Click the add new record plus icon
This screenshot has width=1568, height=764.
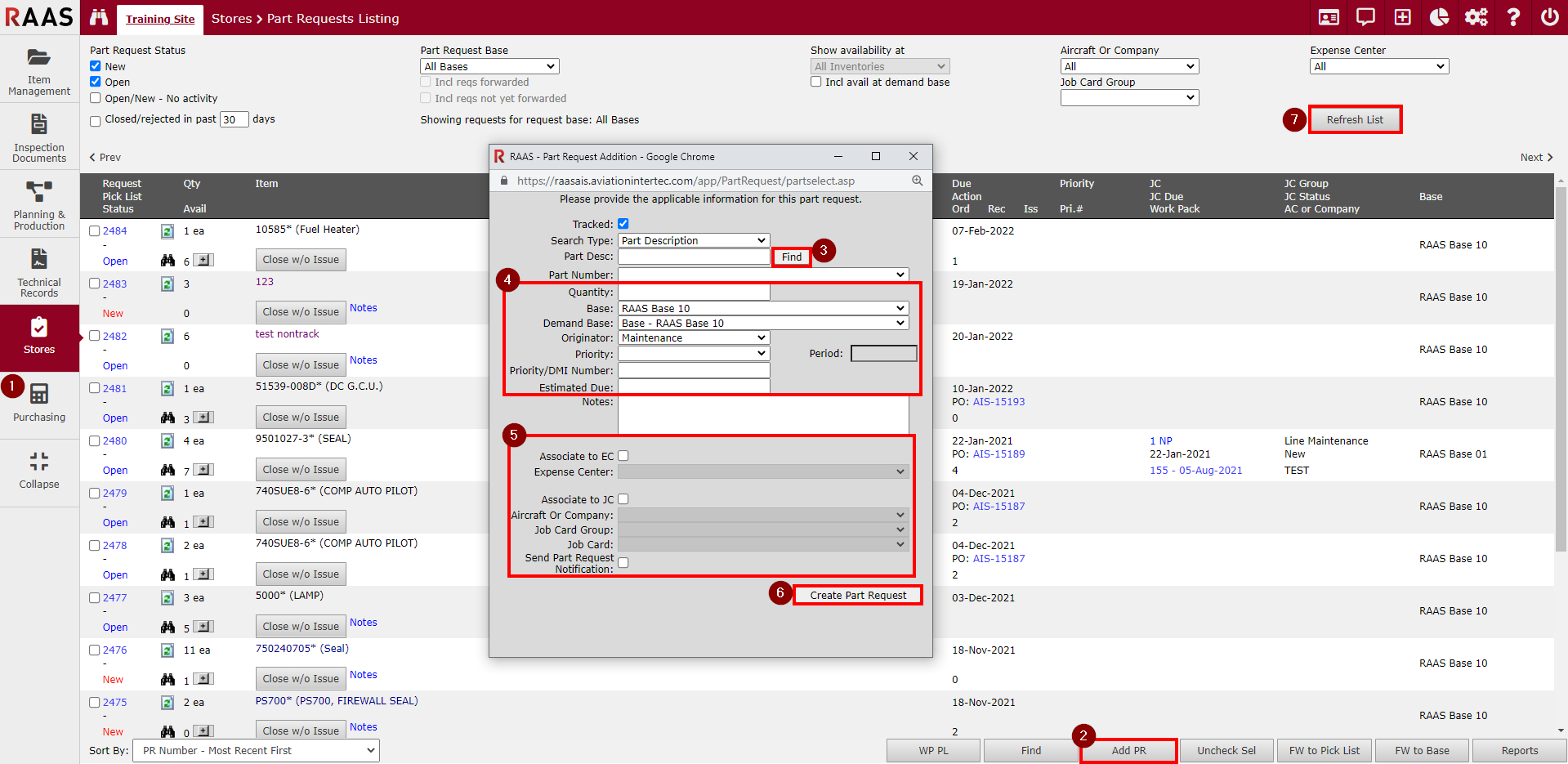click(x=1402, y=16)
